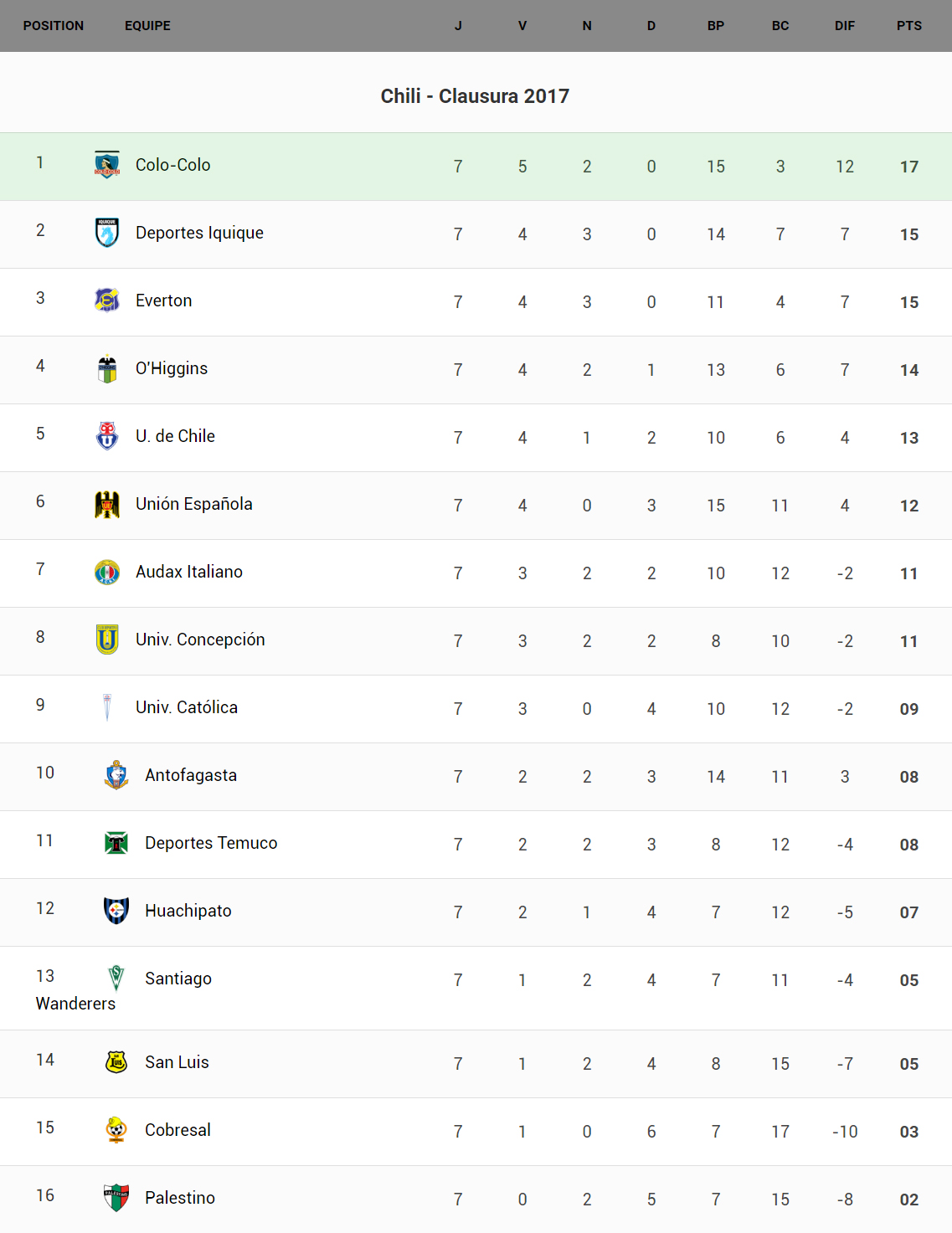This screenshot has width=952, height=1233.
Task: Click the POSITION column header
Action: pyautogui.click(x=54, y=26)
